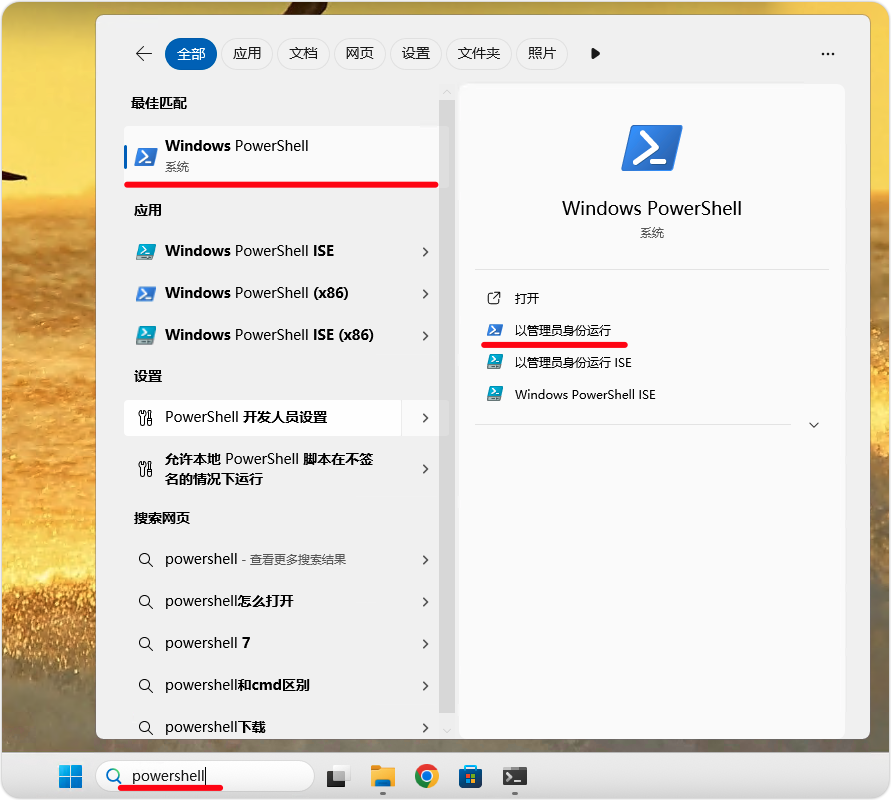Screen dimensions: 891x800
Task: Show more filters with the play arrow
Action: coord(595,54)
